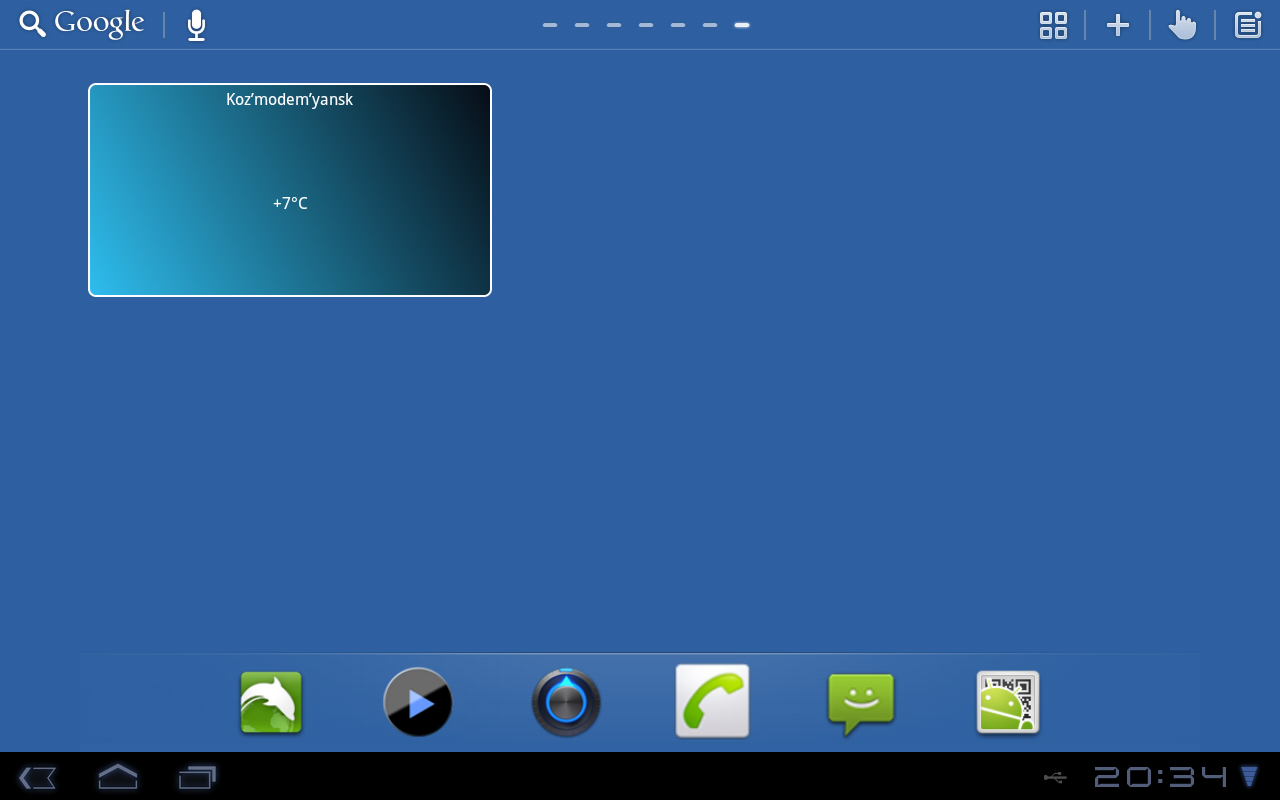Tap the USB connection status icon

point(1054,777)
